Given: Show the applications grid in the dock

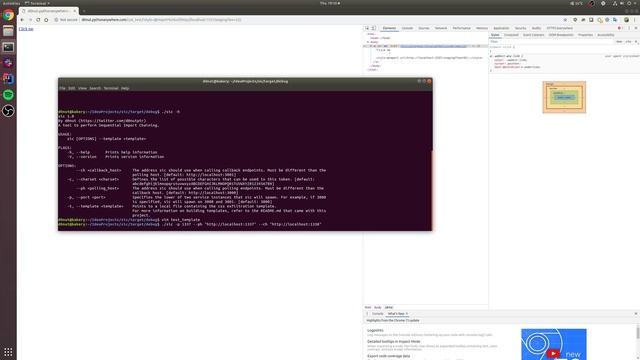Looking at the screenshot, I should (8, 352).
